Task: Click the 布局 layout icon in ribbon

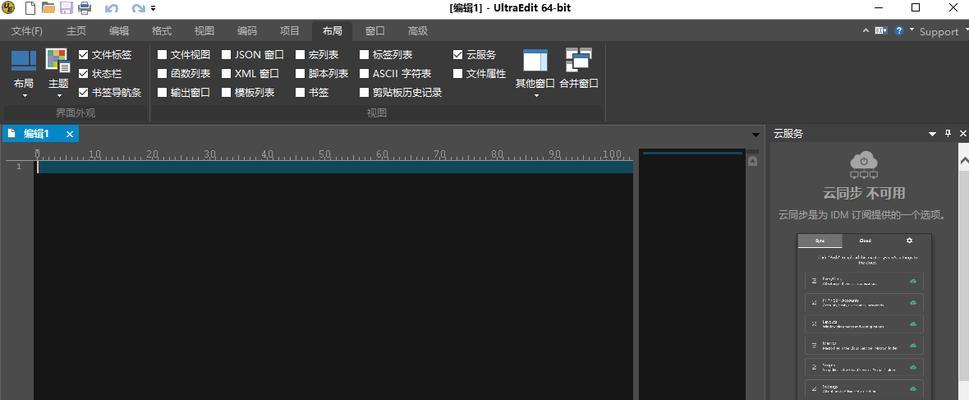Action: 23,61
